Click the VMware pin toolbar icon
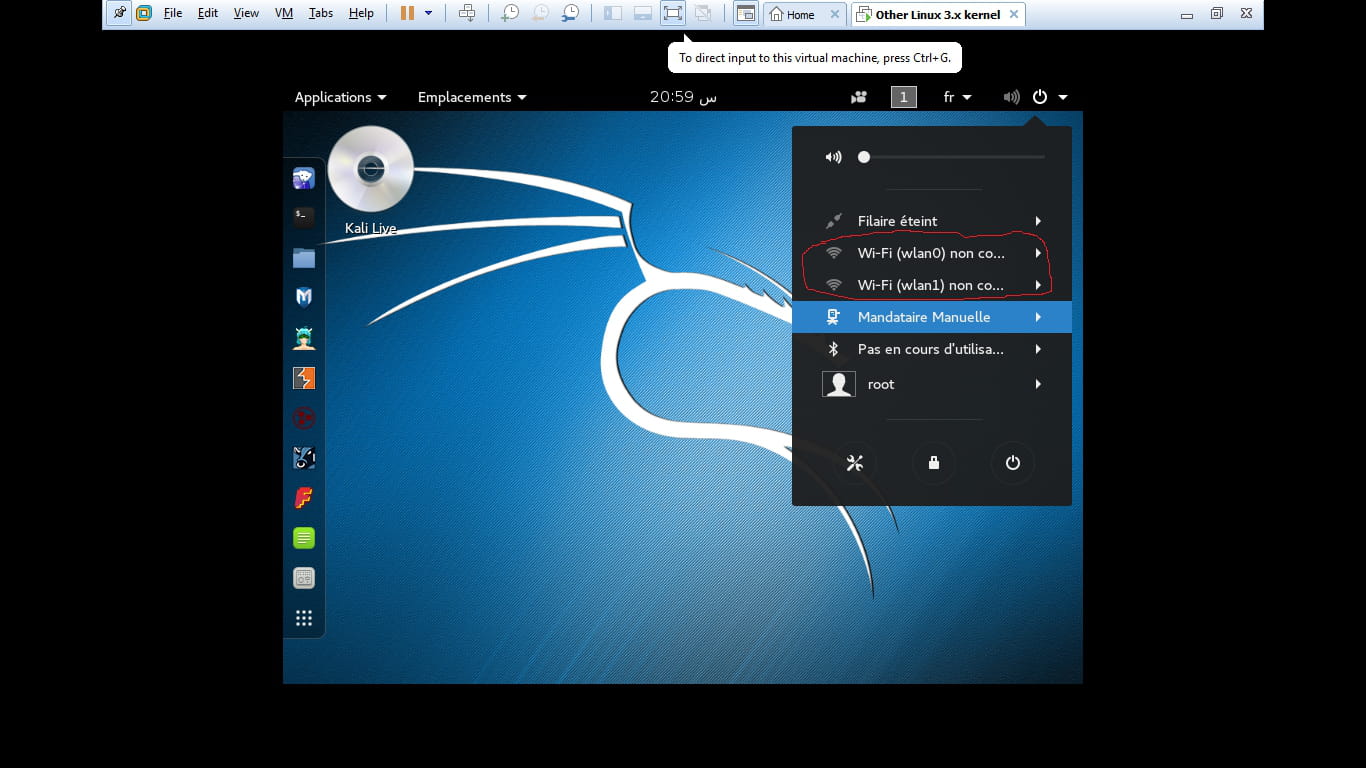The width and height of the screenshot is (1366, 768). pos(119,13)
